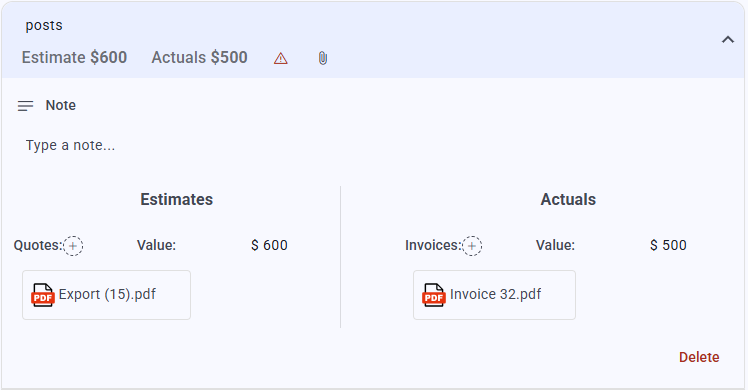Open the Invoice 32.pdf PDF icon
Screen dimensions: 748x390
(x=434, y=295)
